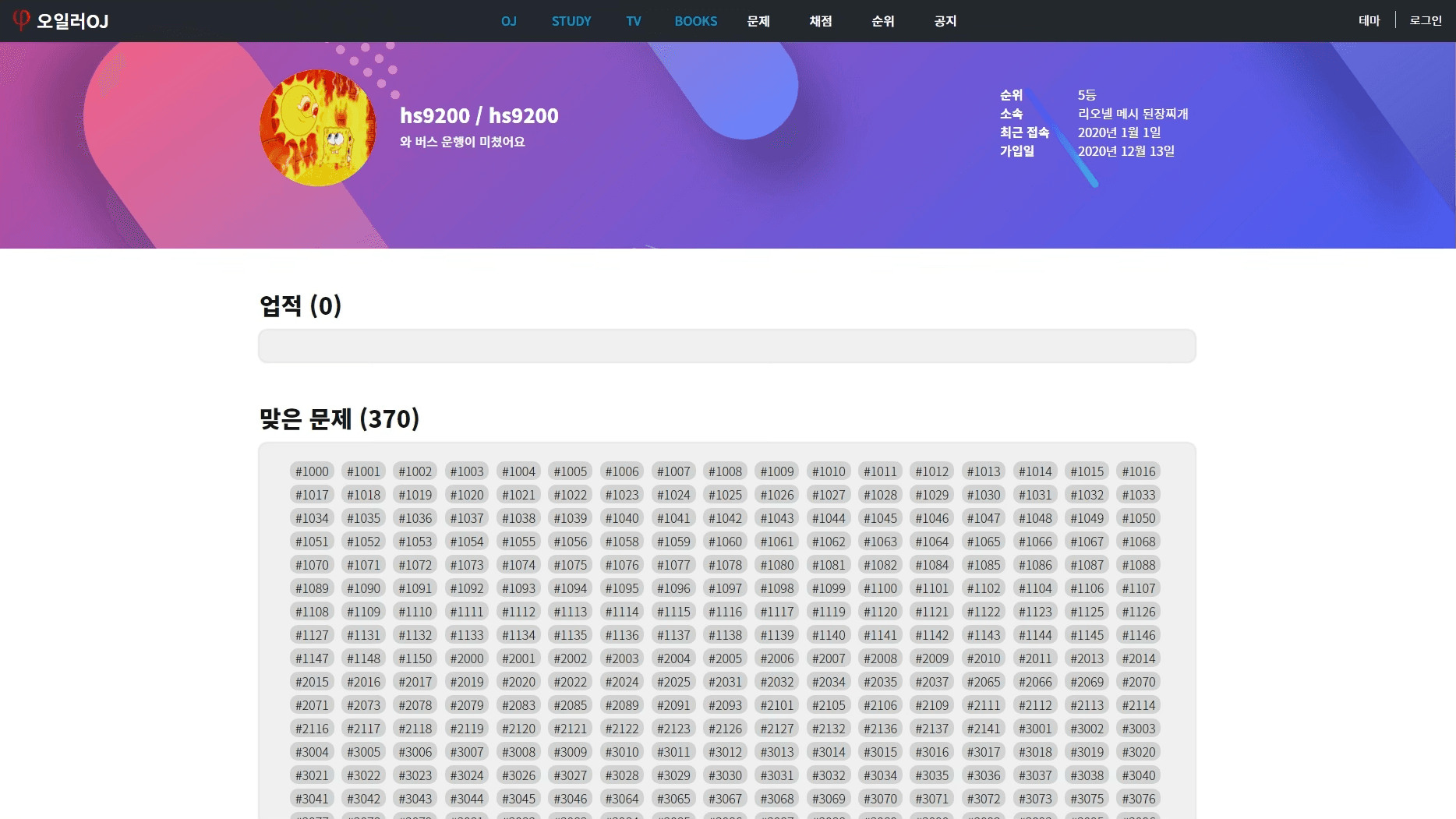This screenshot has height=819, width=1456.
Task: Click problem tag #1050
Action: coord(1139,518)
